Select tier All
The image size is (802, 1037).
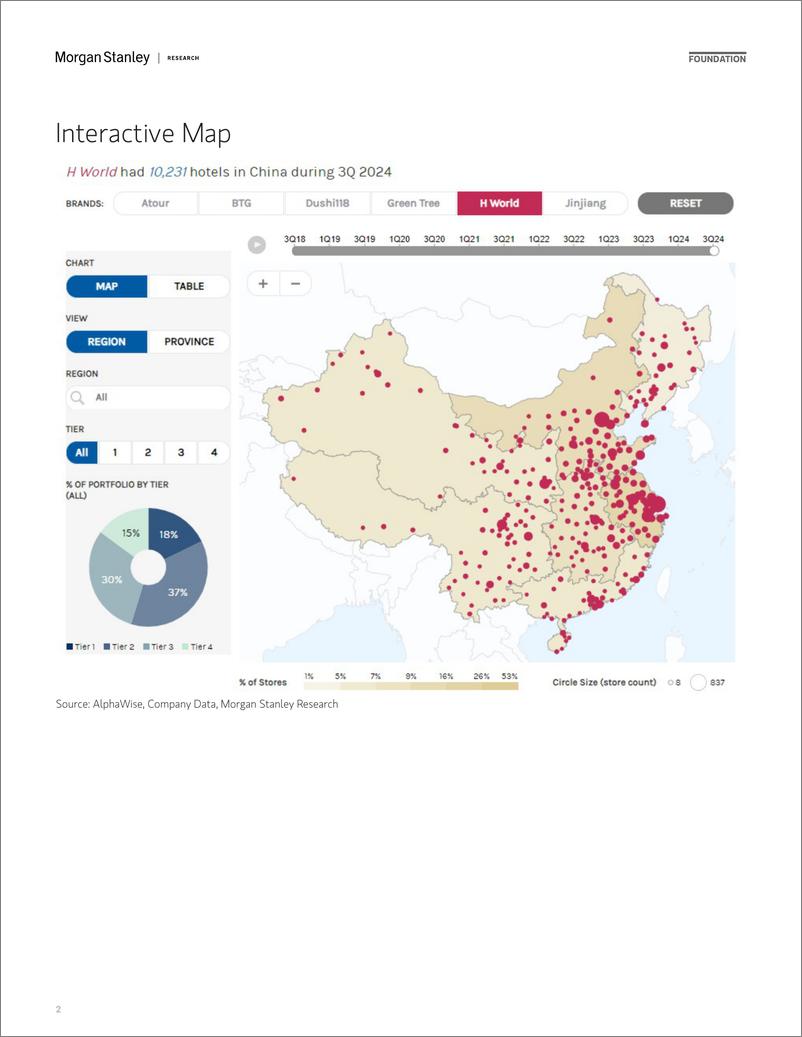pyautogui.click(x=81, y=452)
